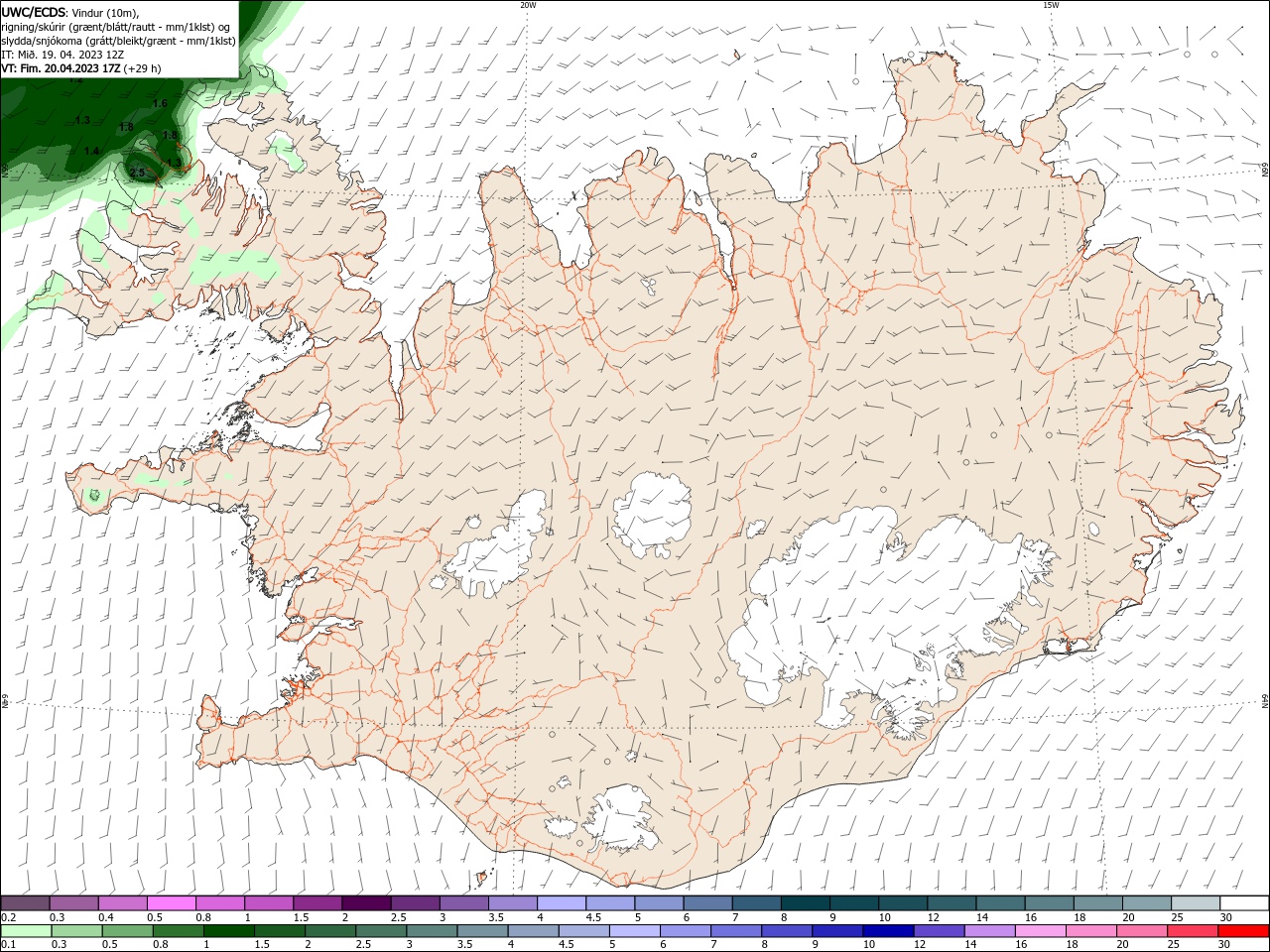The image size is (1270, 952).
Task: Click the deep blue lower swatch labeled 10
Action: tap(887, 931)
